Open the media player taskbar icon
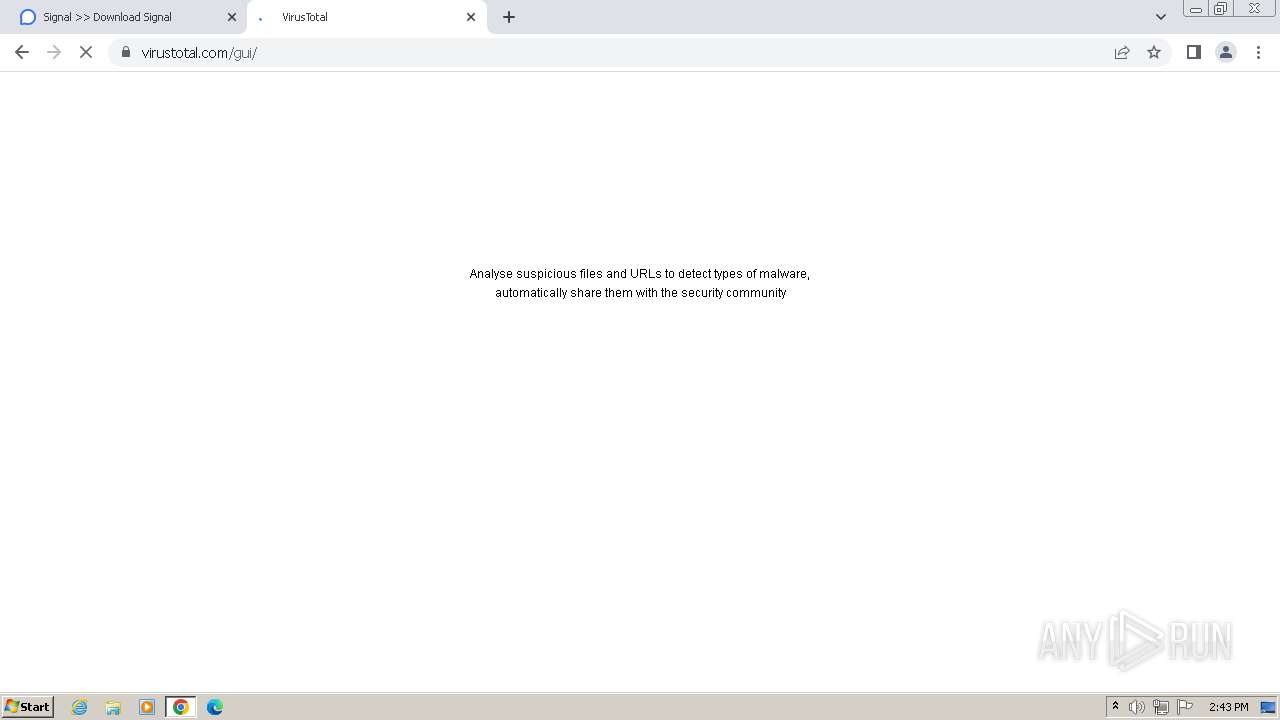The height and width of the screenshot is (720, 1280). pos(147,707)
